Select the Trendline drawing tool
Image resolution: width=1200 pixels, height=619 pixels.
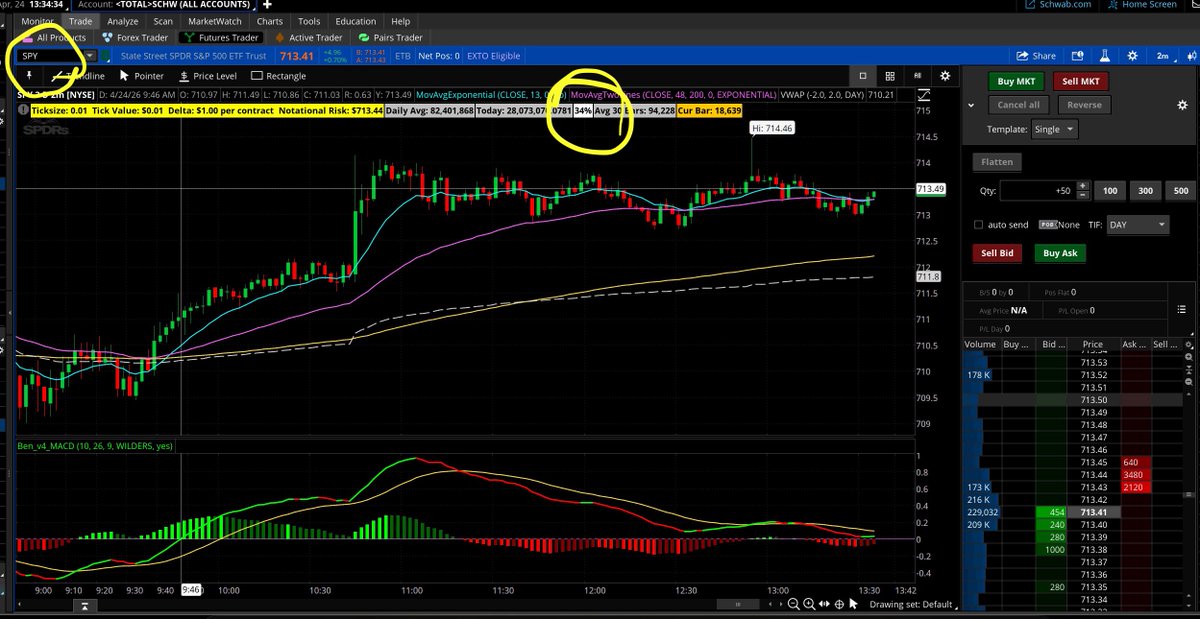click(80, 76)
